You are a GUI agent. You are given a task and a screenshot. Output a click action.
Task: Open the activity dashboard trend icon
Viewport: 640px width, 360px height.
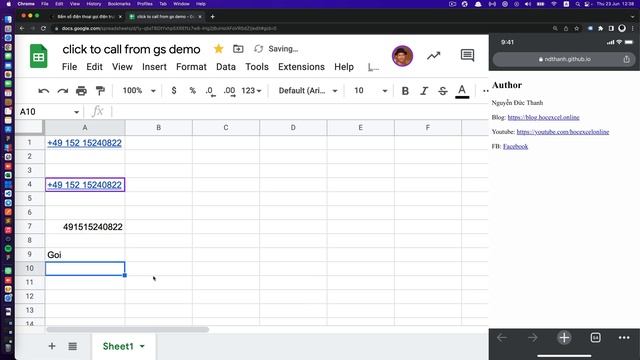click(x=433, y=56)
